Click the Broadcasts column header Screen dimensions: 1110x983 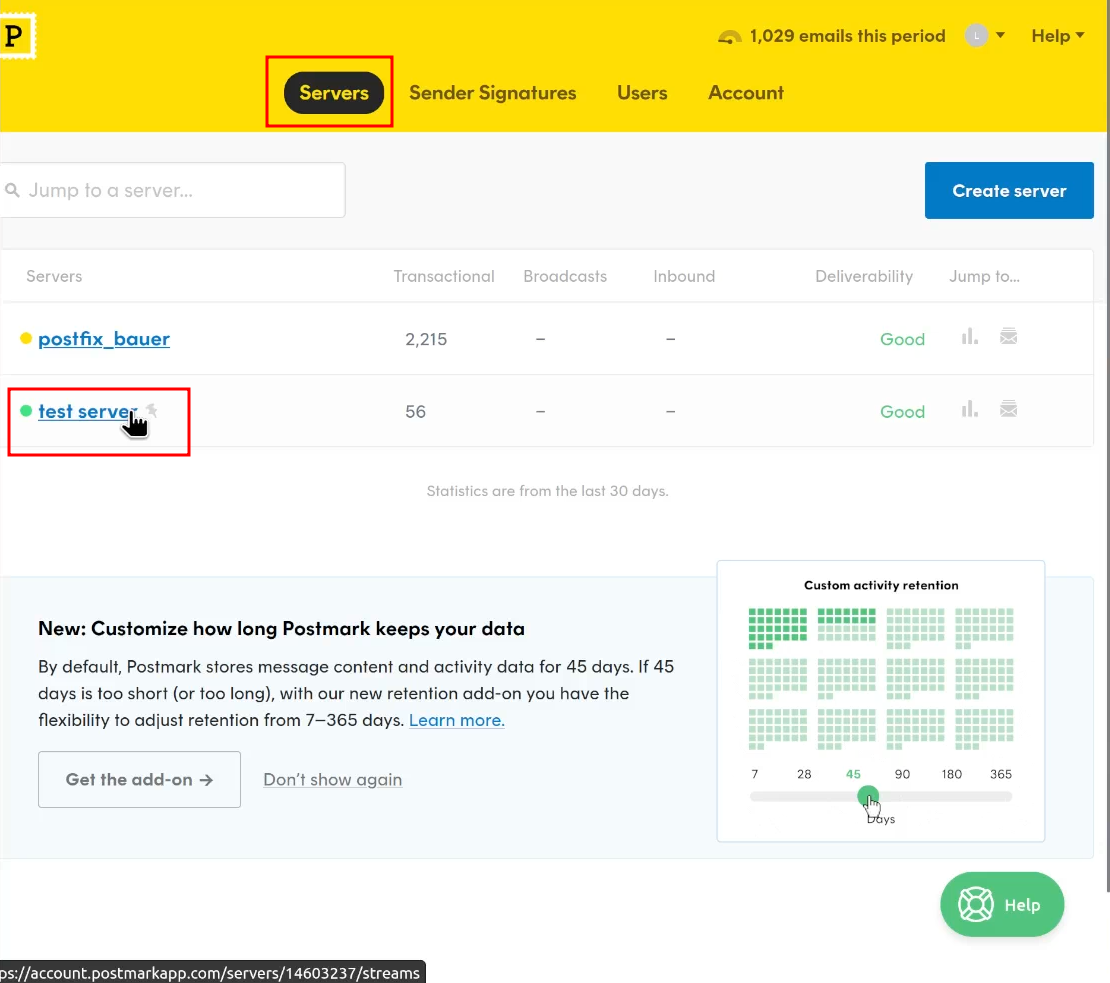[x=565, y=276]
